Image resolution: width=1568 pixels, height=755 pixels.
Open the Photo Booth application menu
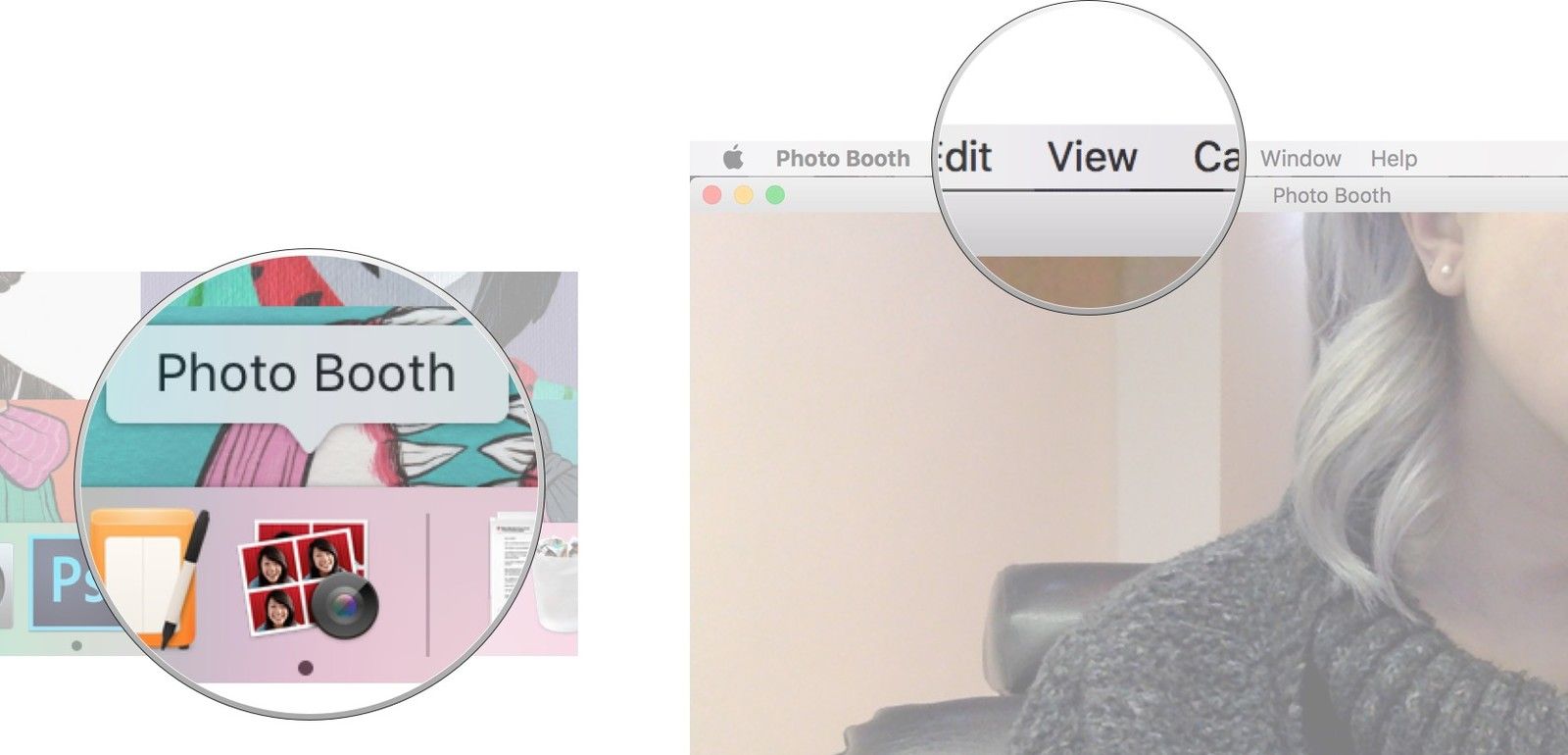(842, 158)
